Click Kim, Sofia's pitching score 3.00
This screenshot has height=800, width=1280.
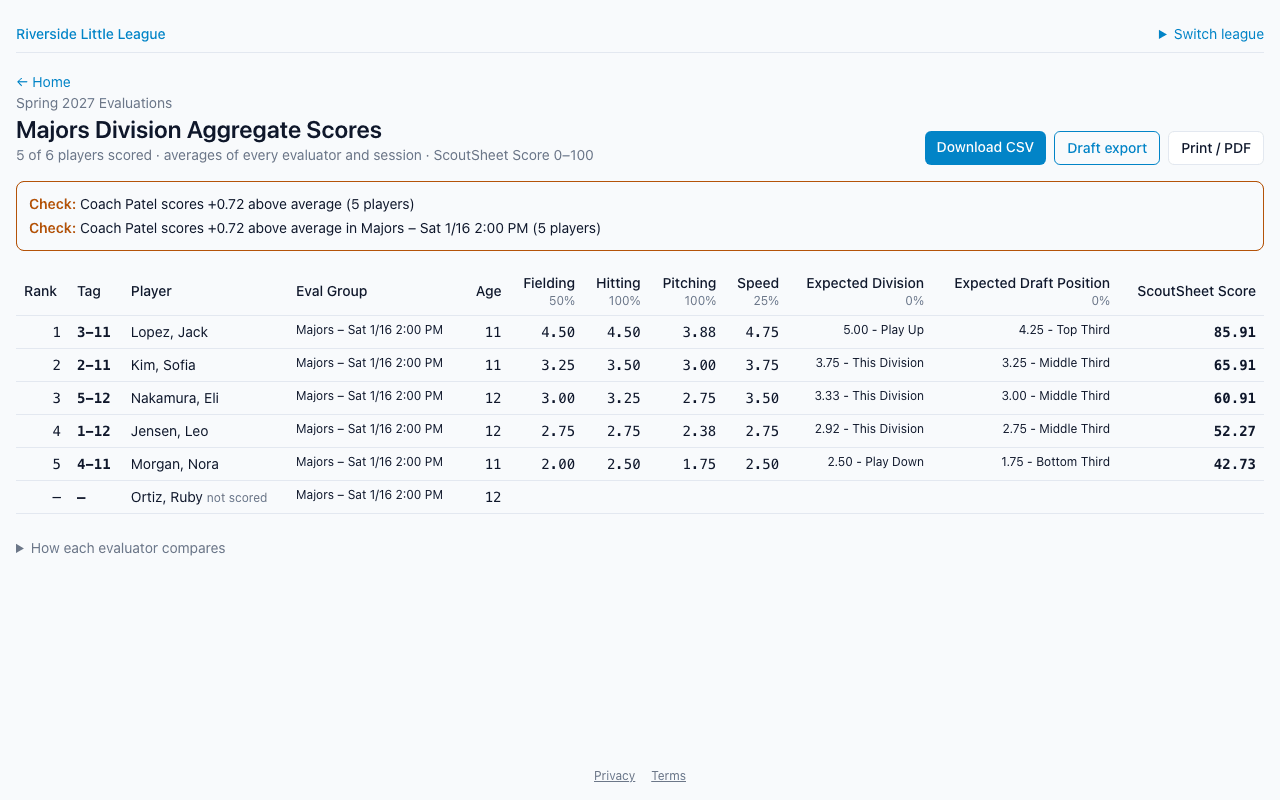699,365
